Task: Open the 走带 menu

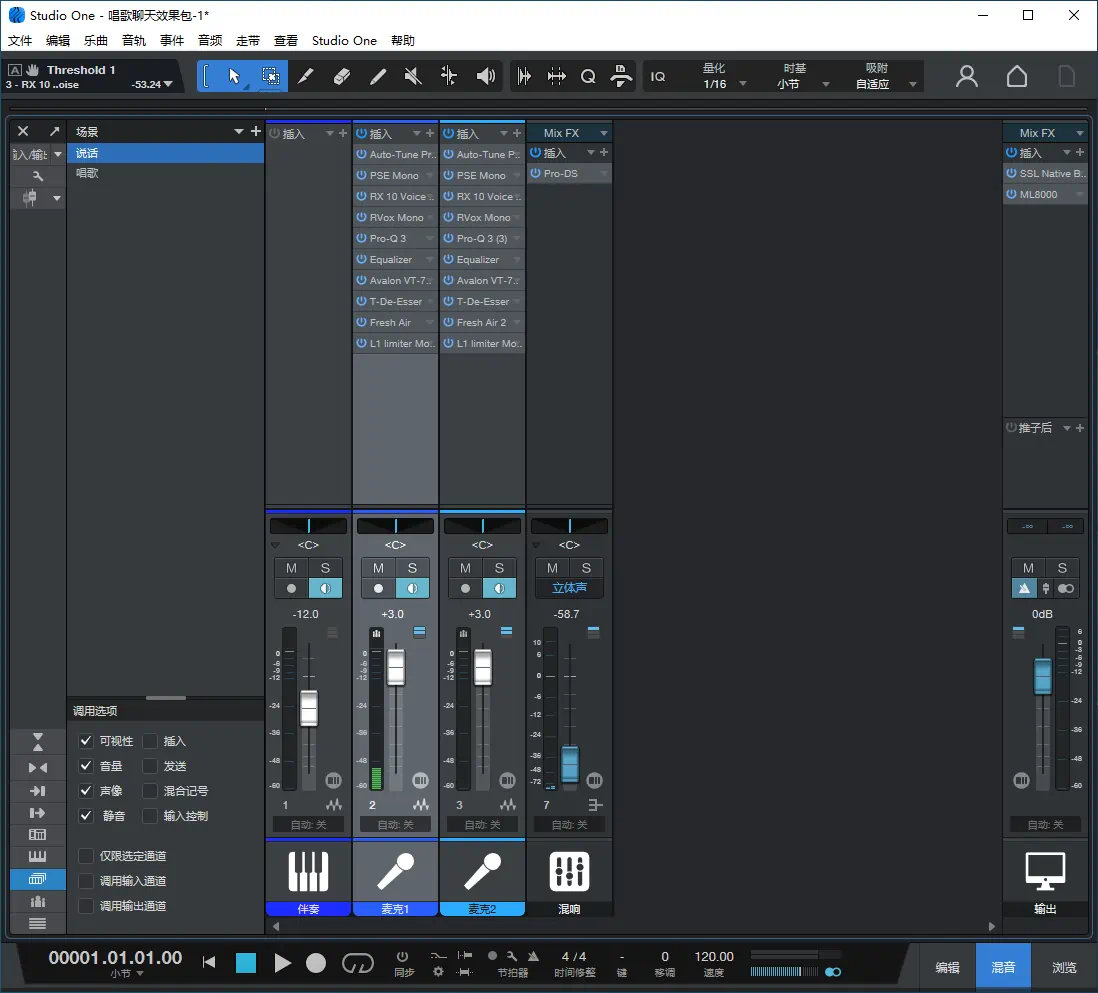Action: click(x=247, y=41)
